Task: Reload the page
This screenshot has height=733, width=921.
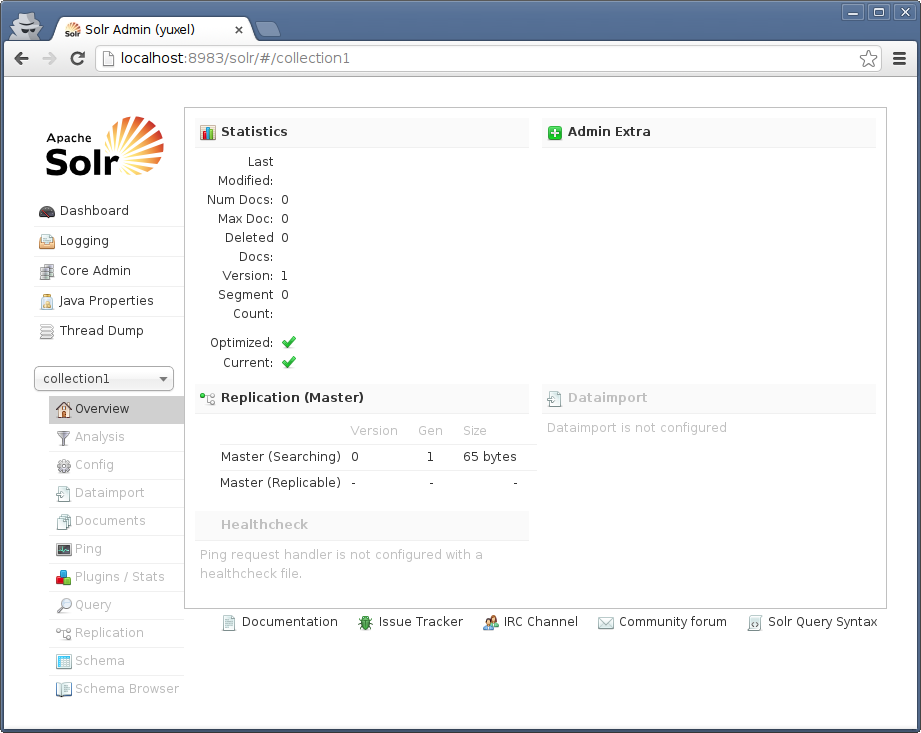Action: click(x=78, y=59)
